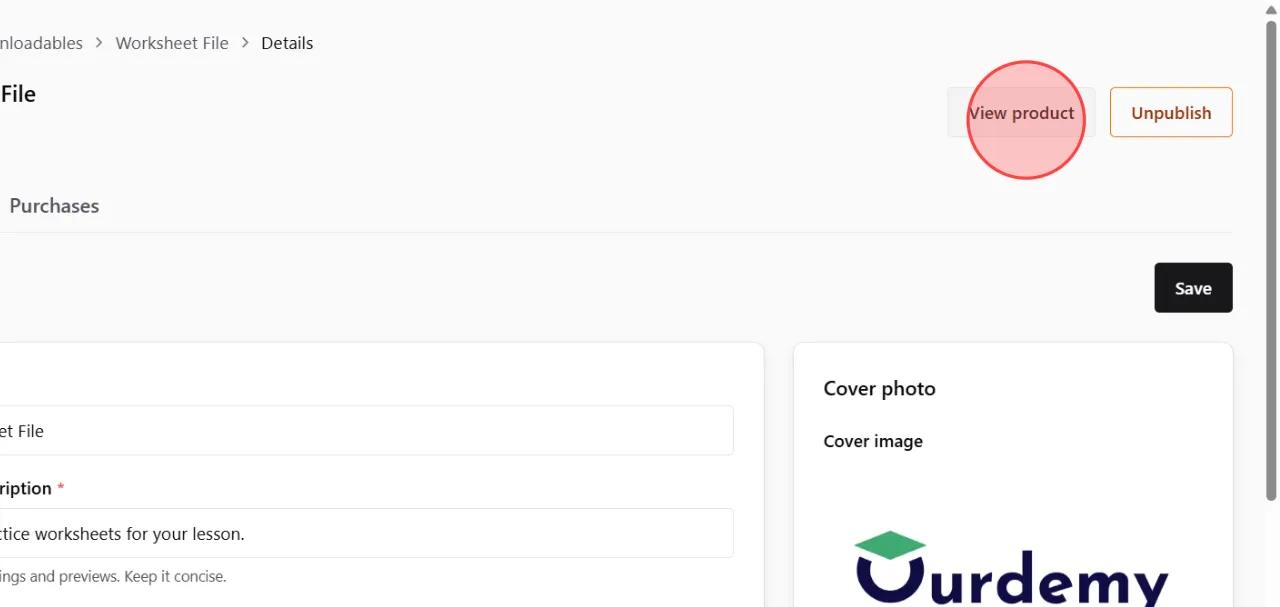The image size is (1280, 607).
Task: Open the View product button
Action: (1021, 113)
